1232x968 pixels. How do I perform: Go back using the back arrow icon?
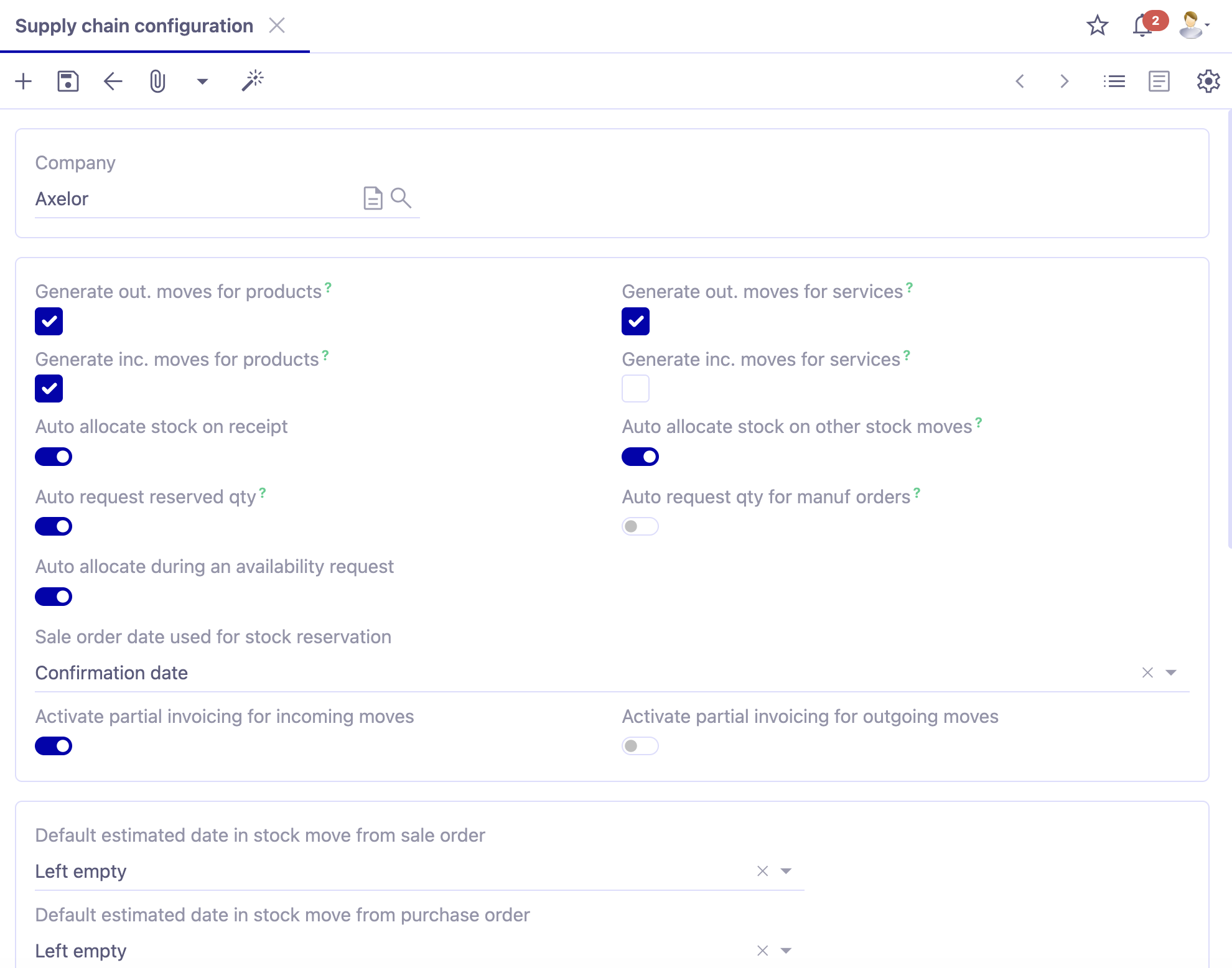(112, 81)
